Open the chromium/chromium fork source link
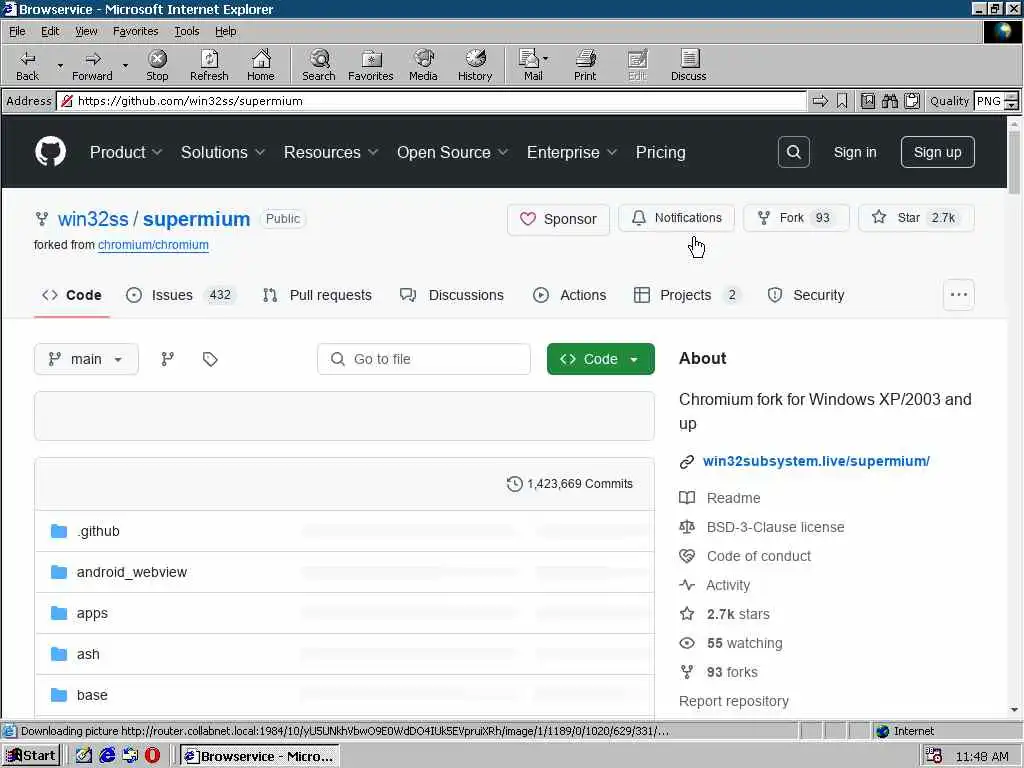 tap(153, 245)
